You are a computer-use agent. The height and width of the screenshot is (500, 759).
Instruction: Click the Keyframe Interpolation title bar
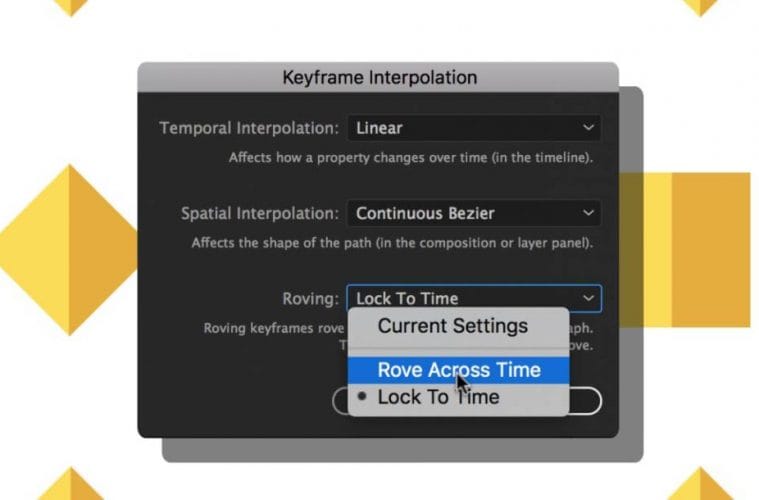(x=379, y=77)
